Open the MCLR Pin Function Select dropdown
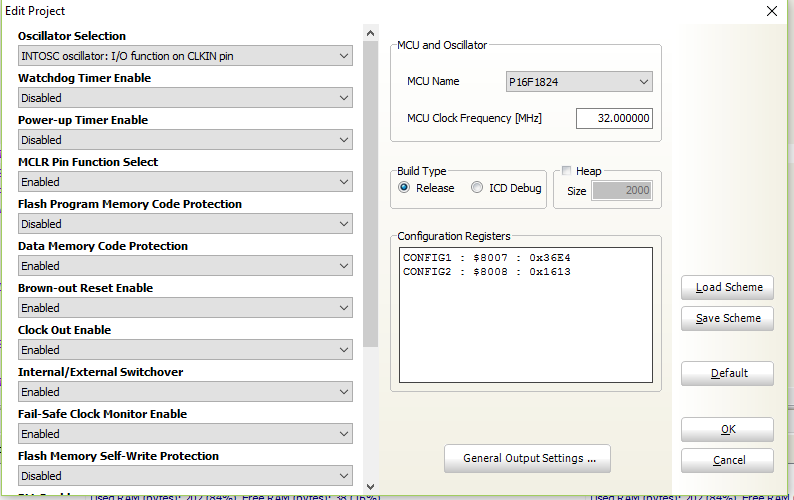 point(185,182)
